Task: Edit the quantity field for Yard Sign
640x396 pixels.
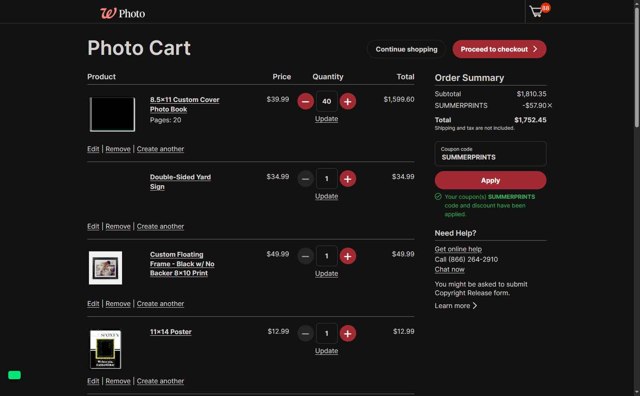Action: [327, 179]
